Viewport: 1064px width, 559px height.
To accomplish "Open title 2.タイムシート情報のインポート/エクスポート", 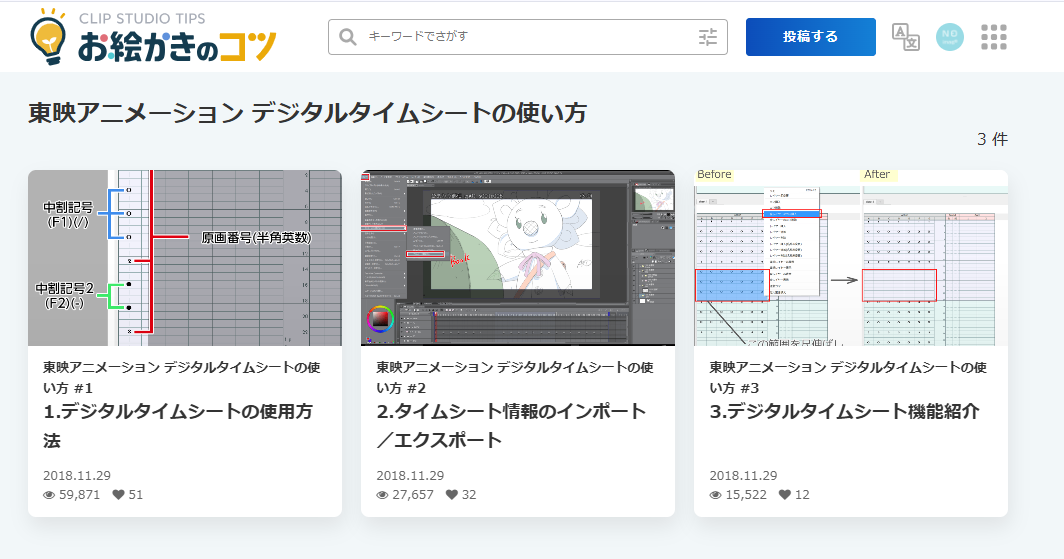I will [511, 425].
